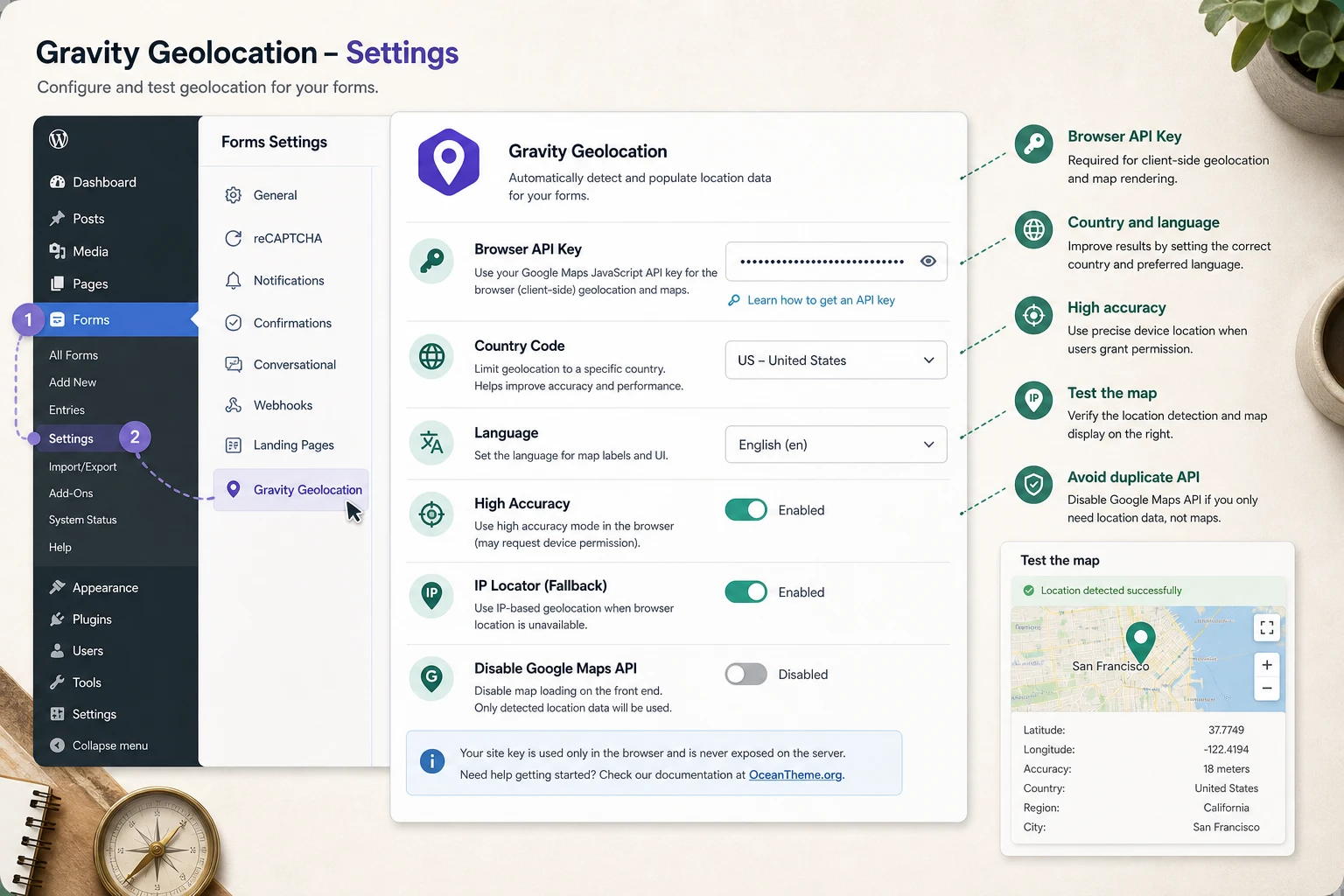Click the blue info icon in notice

click(432, 761)
